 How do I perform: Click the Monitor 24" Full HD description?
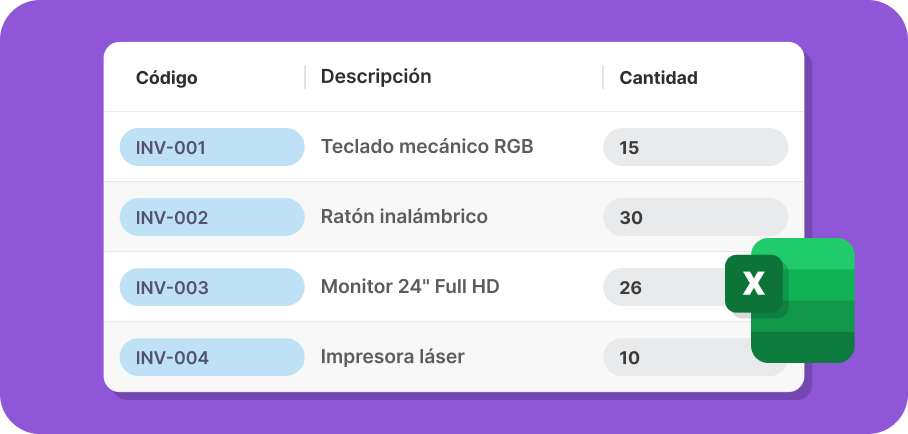[x=410, y=286]
